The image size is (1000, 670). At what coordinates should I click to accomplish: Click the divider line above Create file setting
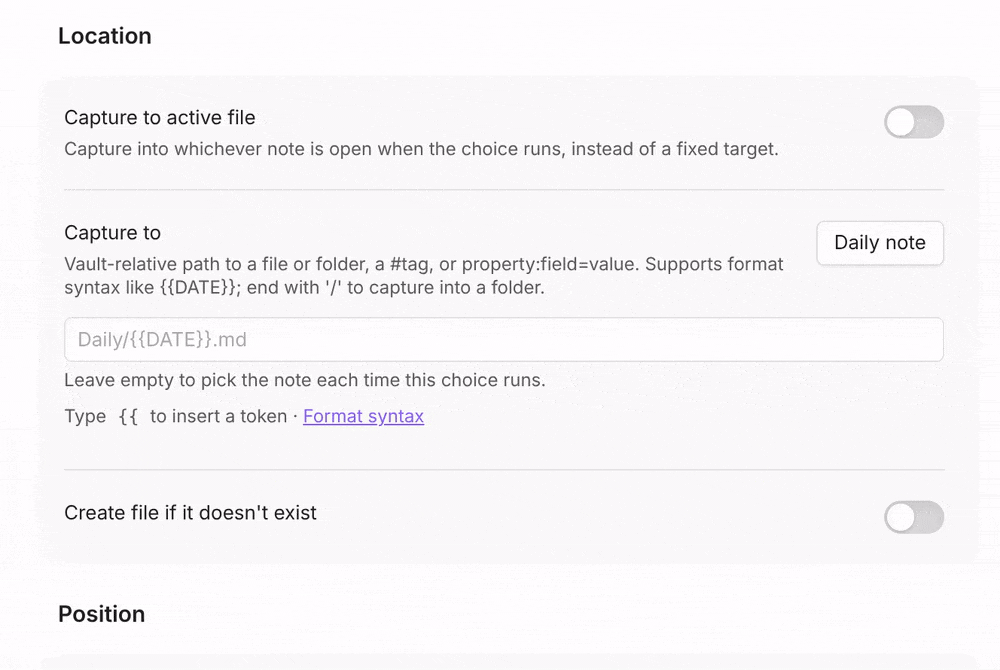pyautogui.click(x=504, y=470)
